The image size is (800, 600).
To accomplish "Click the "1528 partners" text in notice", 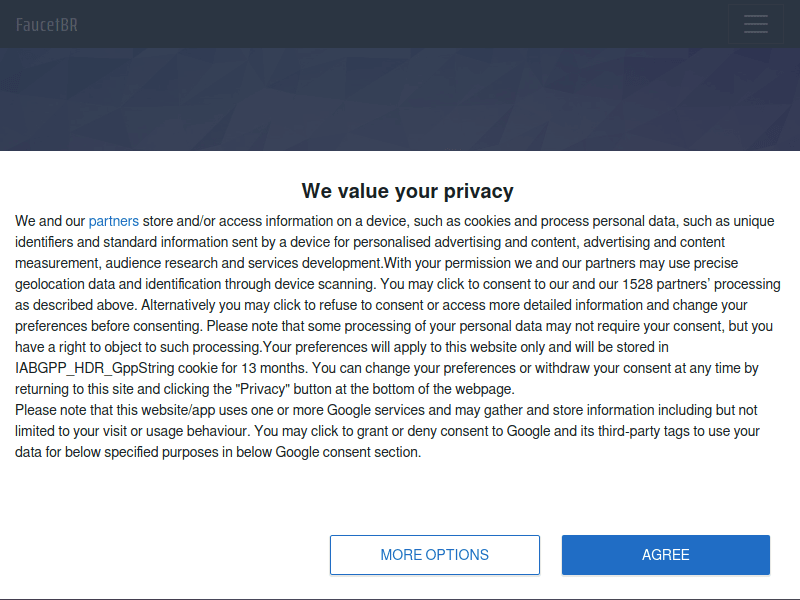I will [655, 284].
